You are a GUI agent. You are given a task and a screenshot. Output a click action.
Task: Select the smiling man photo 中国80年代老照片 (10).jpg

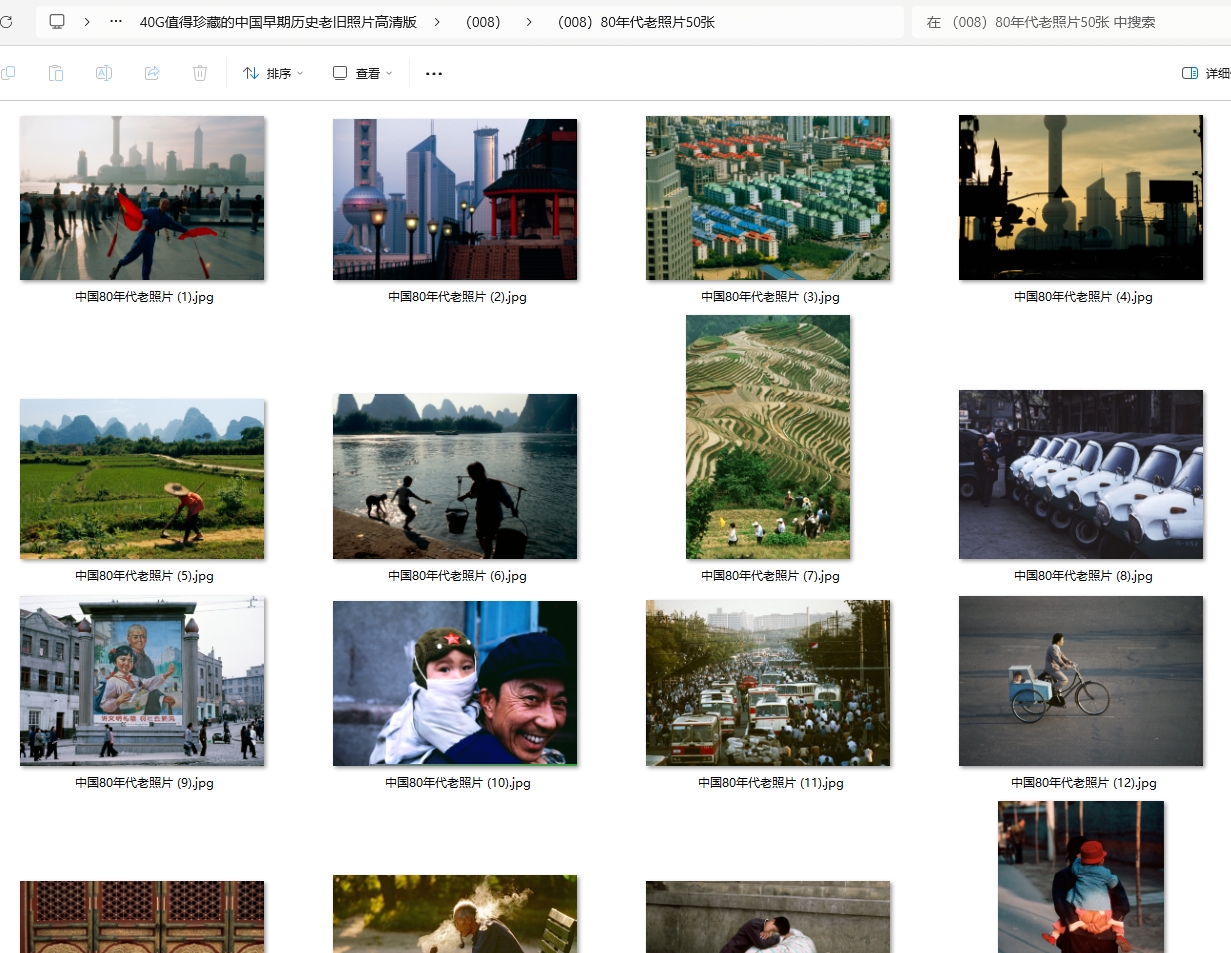pyautogui.click(x=455, y=683)
